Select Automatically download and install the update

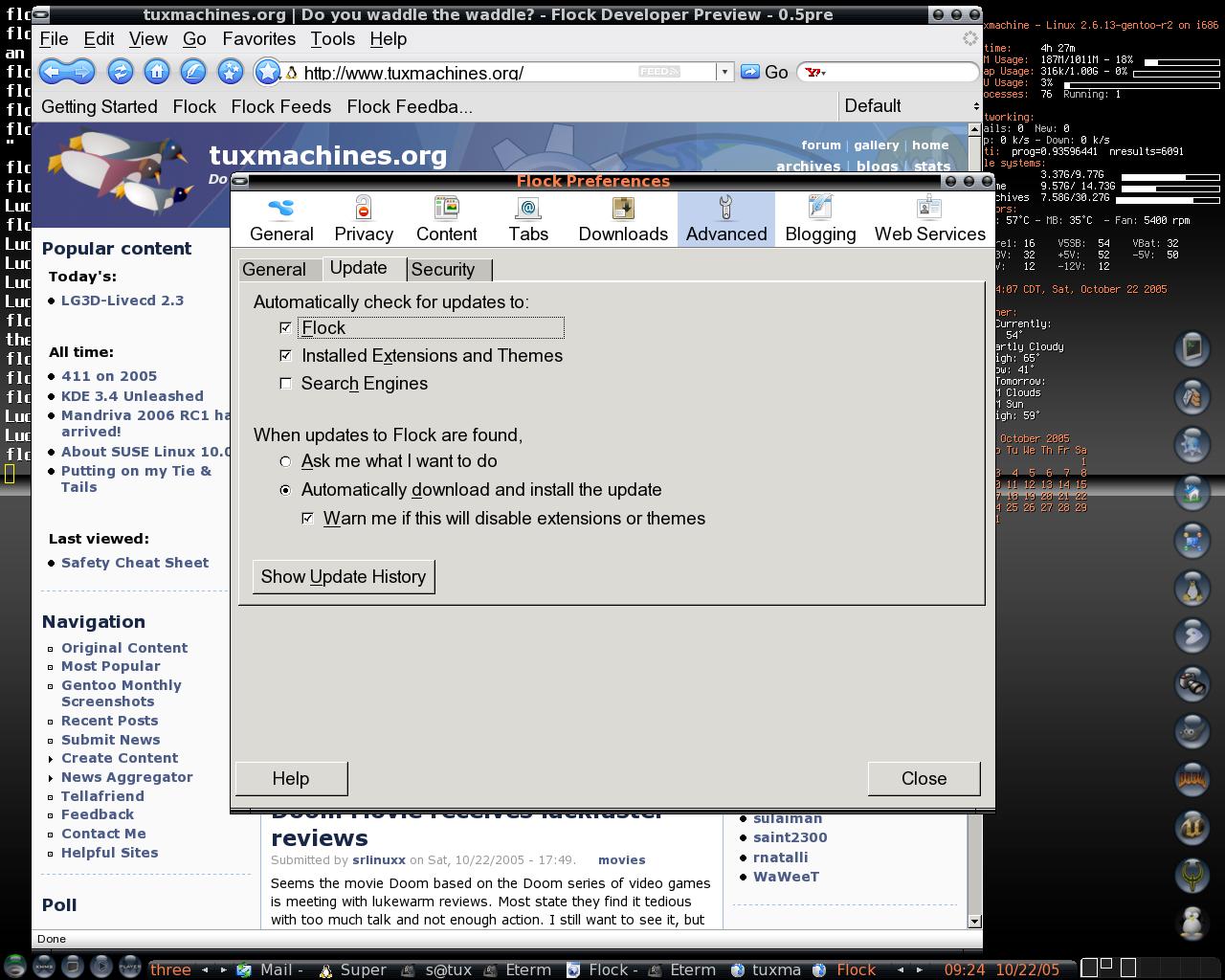285,490
